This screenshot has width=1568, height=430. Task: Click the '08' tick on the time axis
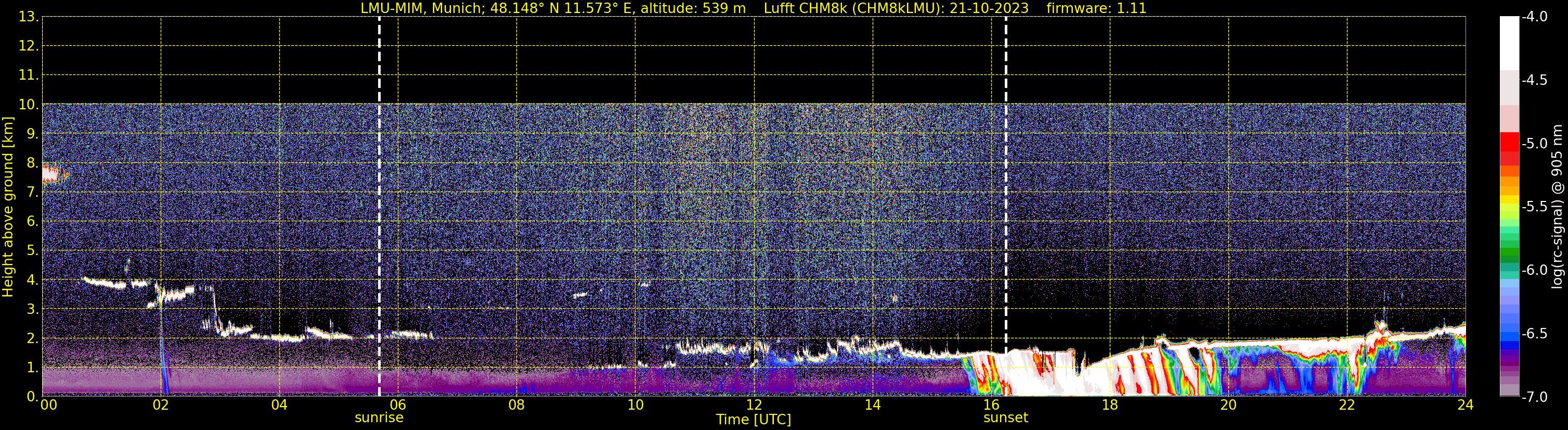pos(517,405)
